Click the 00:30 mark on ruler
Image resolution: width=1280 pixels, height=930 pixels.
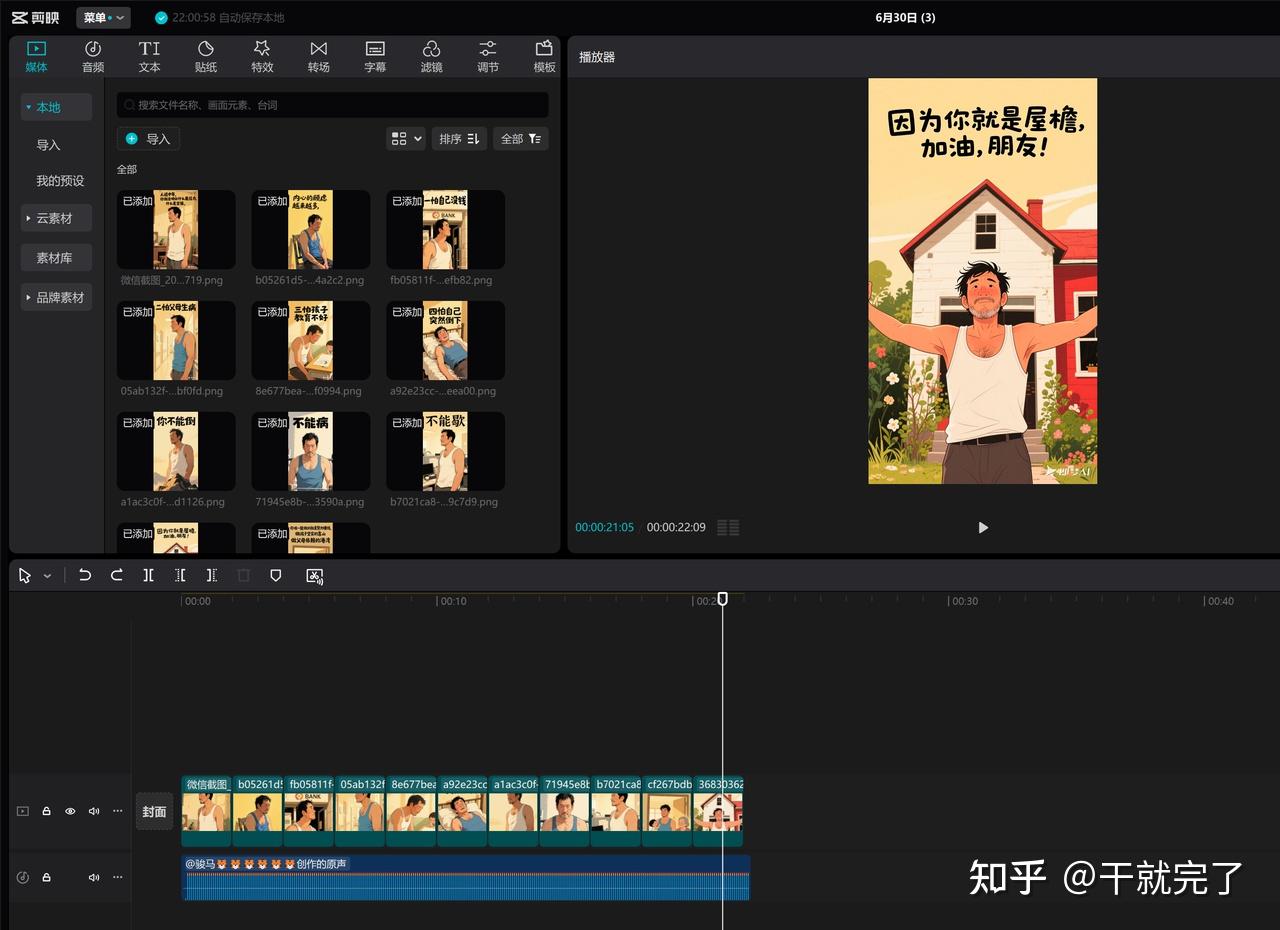[964, 601]
